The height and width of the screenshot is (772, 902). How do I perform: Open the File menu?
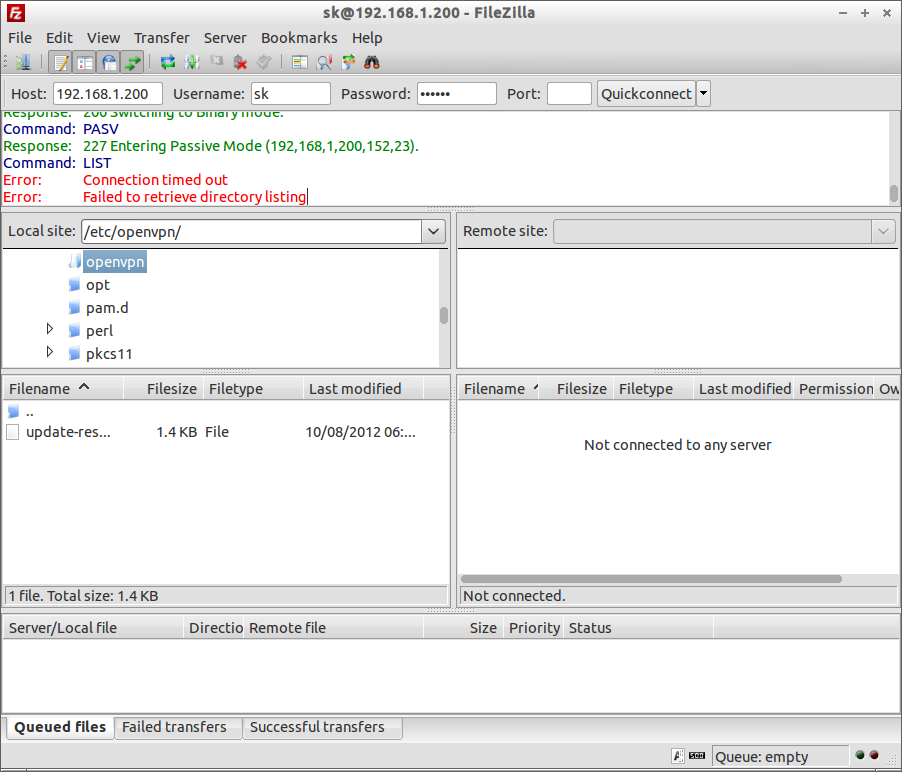[20, 38]
